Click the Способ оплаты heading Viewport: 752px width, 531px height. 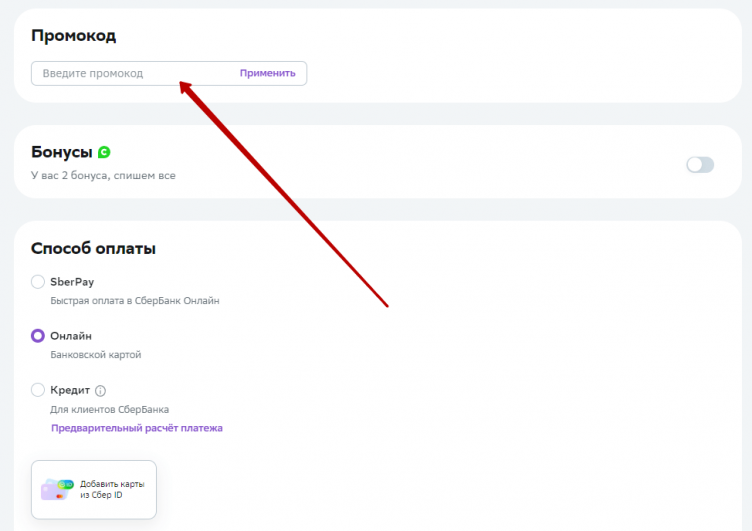coord(93,248)
